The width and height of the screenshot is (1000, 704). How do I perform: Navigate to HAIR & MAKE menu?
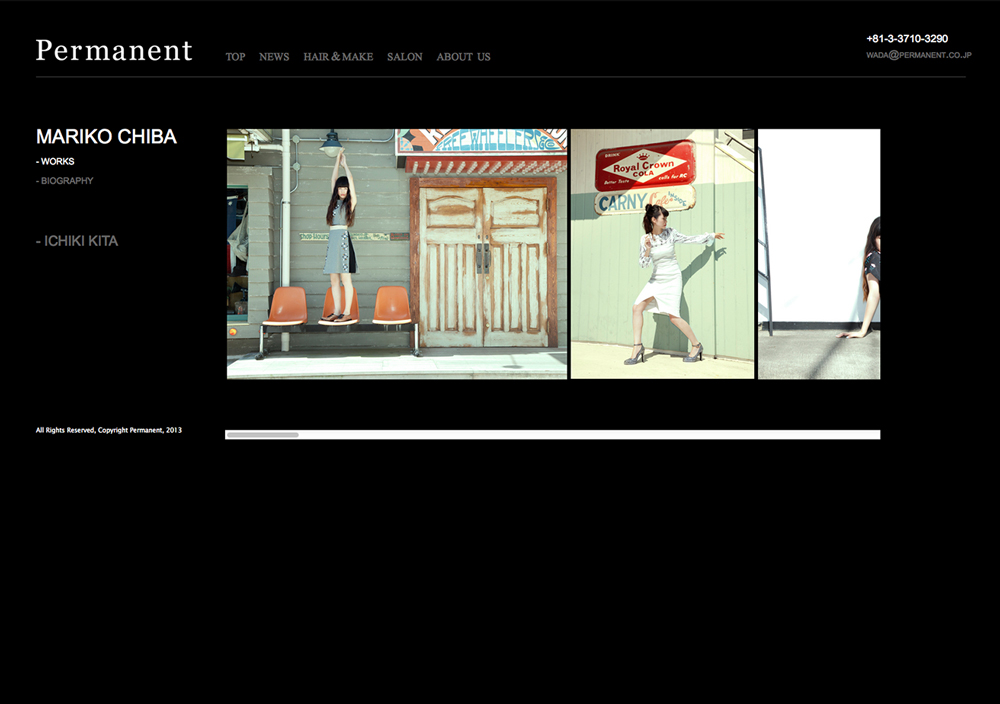coord(338,57)
